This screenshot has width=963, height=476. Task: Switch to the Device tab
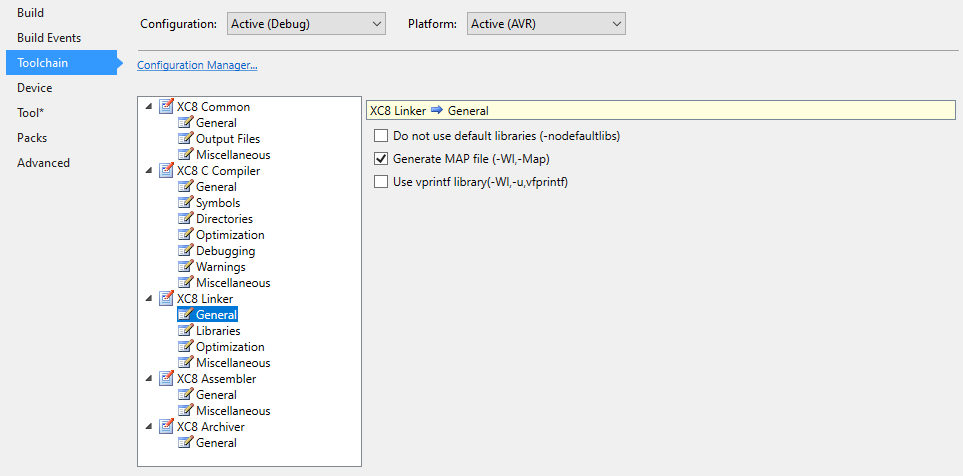(34, 88)
